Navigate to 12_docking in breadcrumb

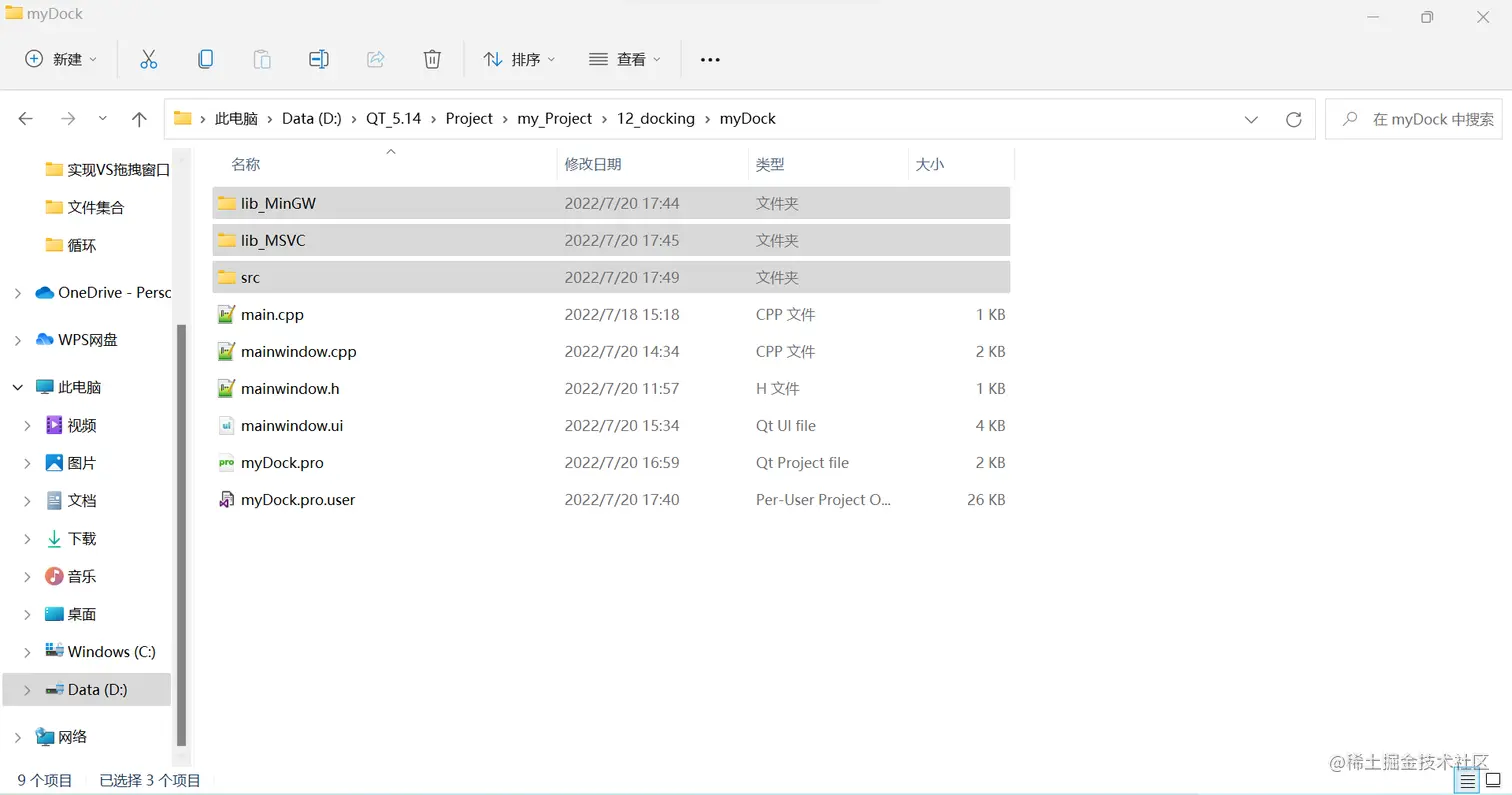click(x=656, y=119)
